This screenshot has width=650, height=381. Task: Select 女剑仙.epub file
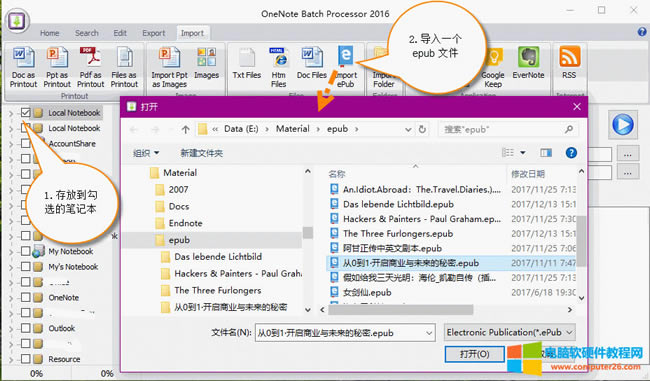pyautogui.click(x=367, y=292)
